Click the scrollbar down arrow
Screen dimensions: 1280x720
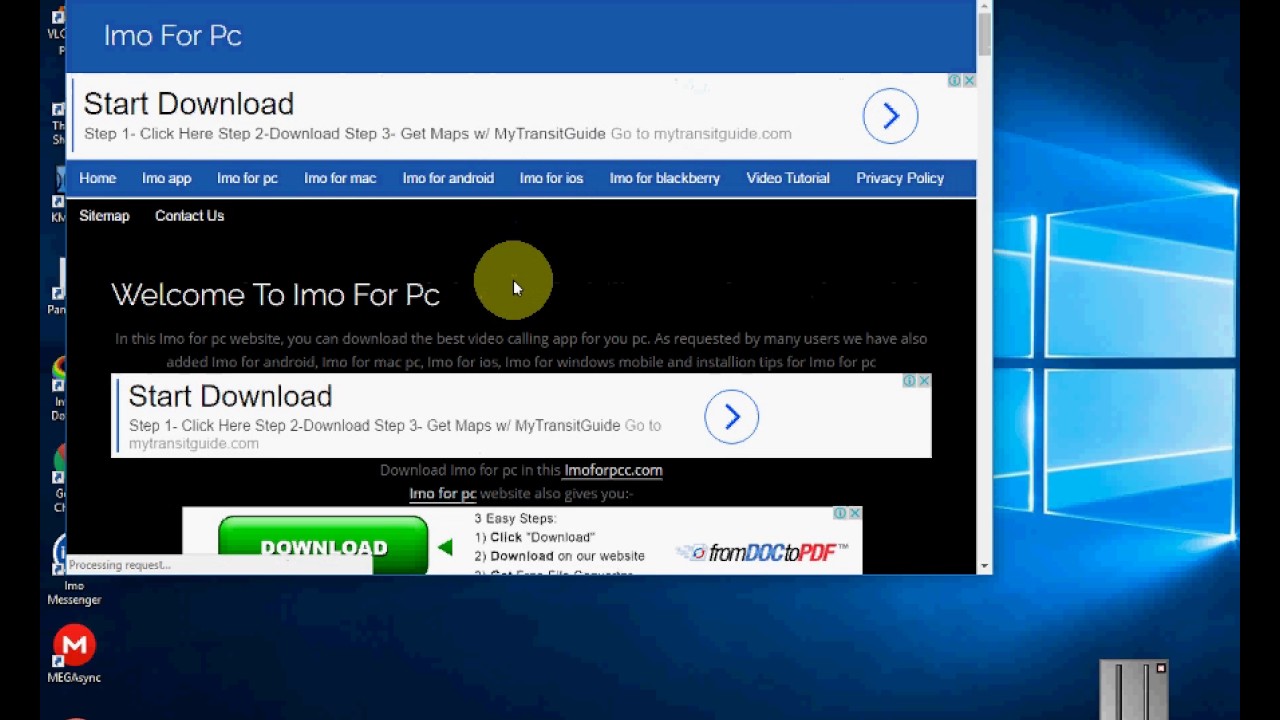point(985,566)
